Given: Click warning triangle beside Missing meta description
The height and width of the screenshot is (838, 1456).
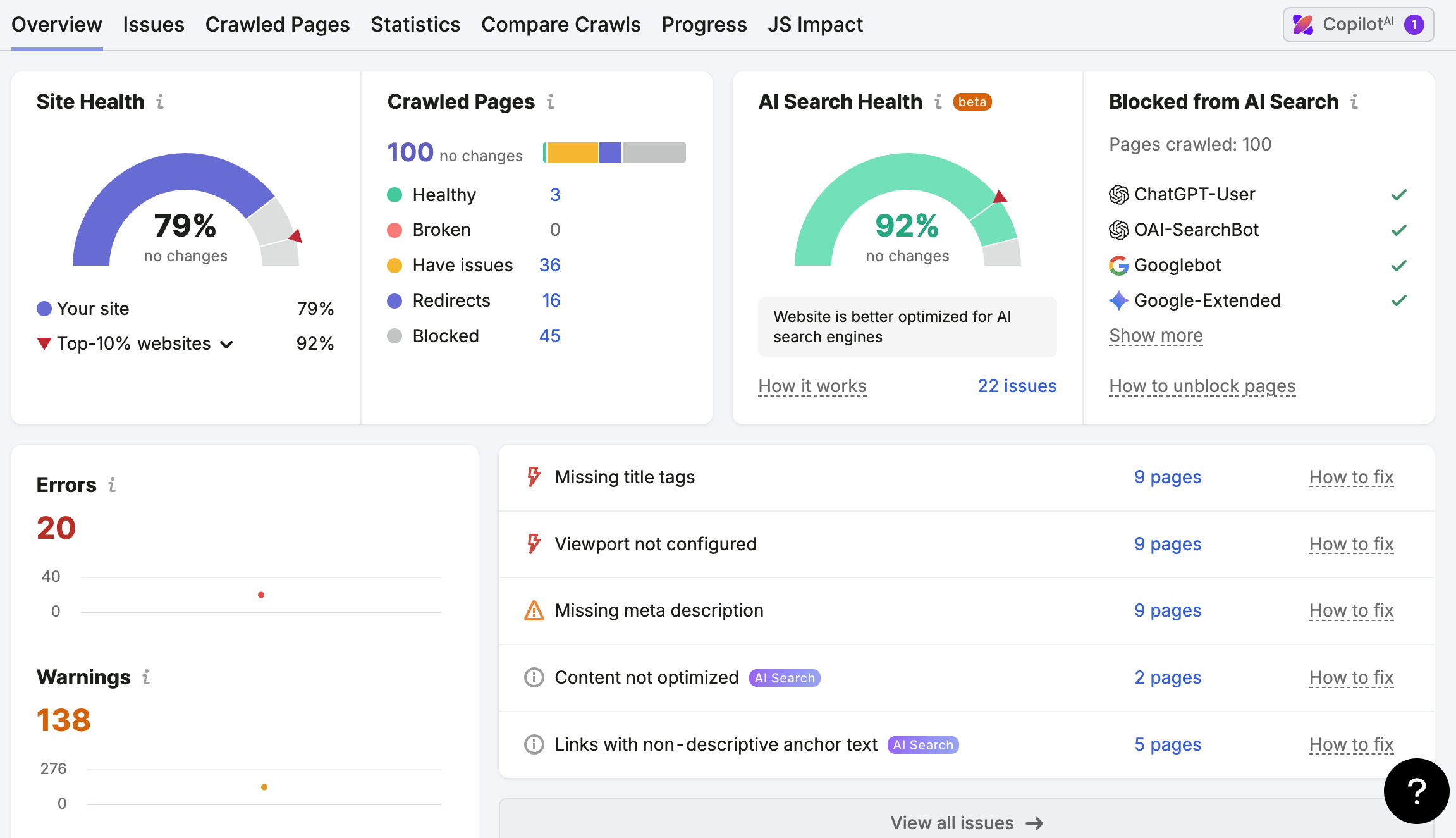Looking at the screenshot, I should [534, 610].
